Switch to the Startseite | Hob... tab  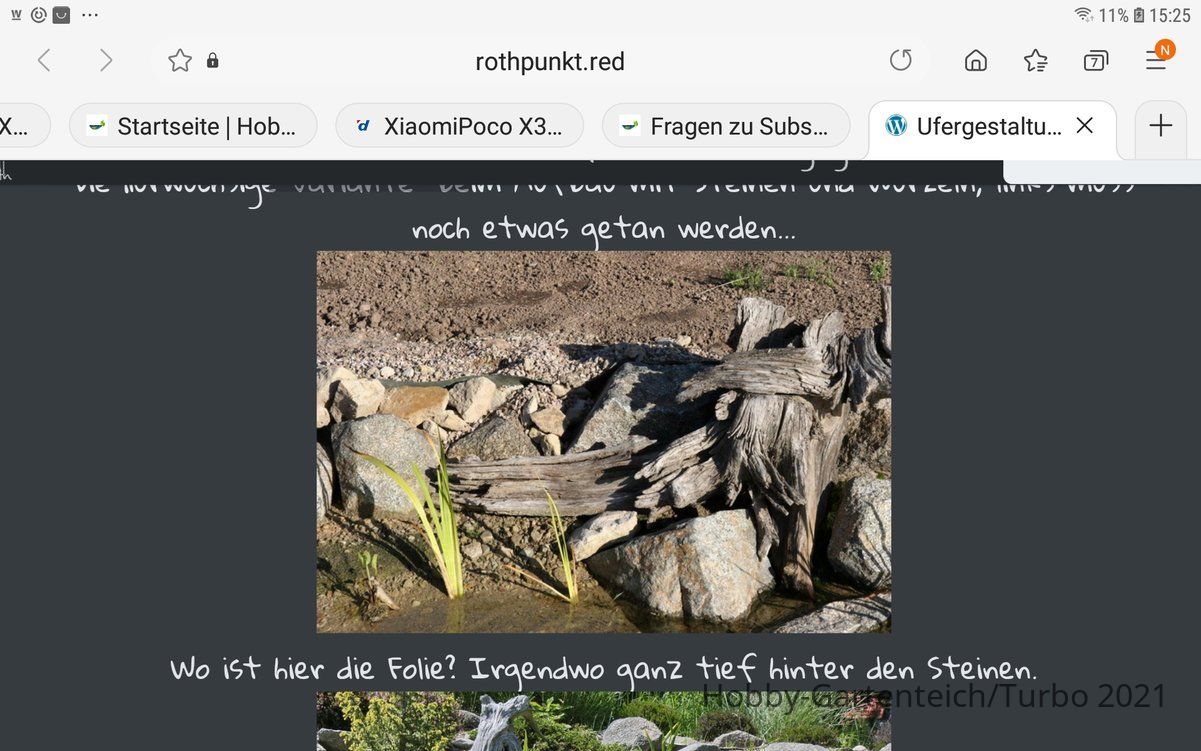pyautogui.click(x=193, y=126)
